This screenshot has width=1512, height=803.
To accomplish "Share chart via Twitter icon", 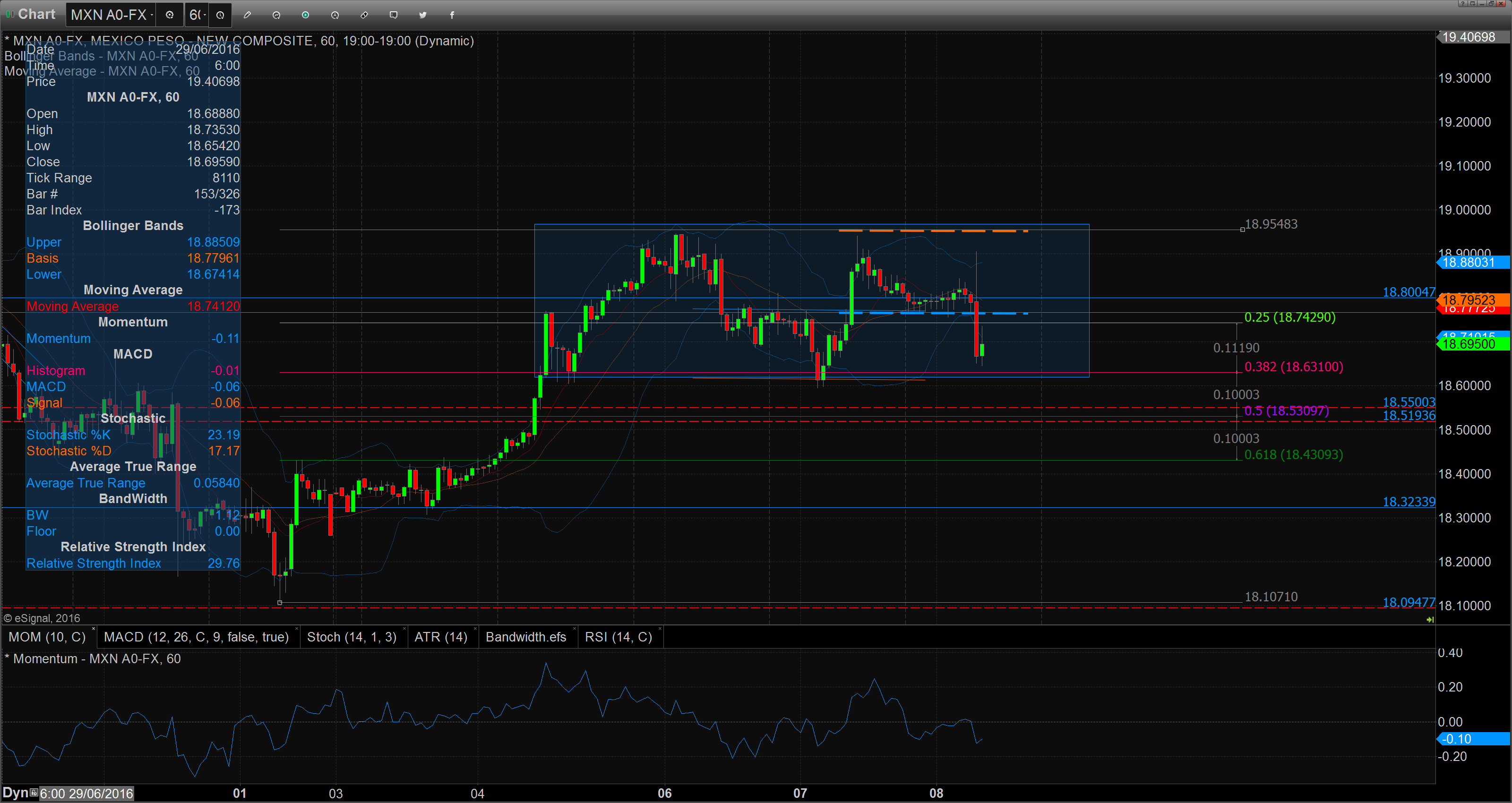I will pyautogui.click(x=422, y=15).
